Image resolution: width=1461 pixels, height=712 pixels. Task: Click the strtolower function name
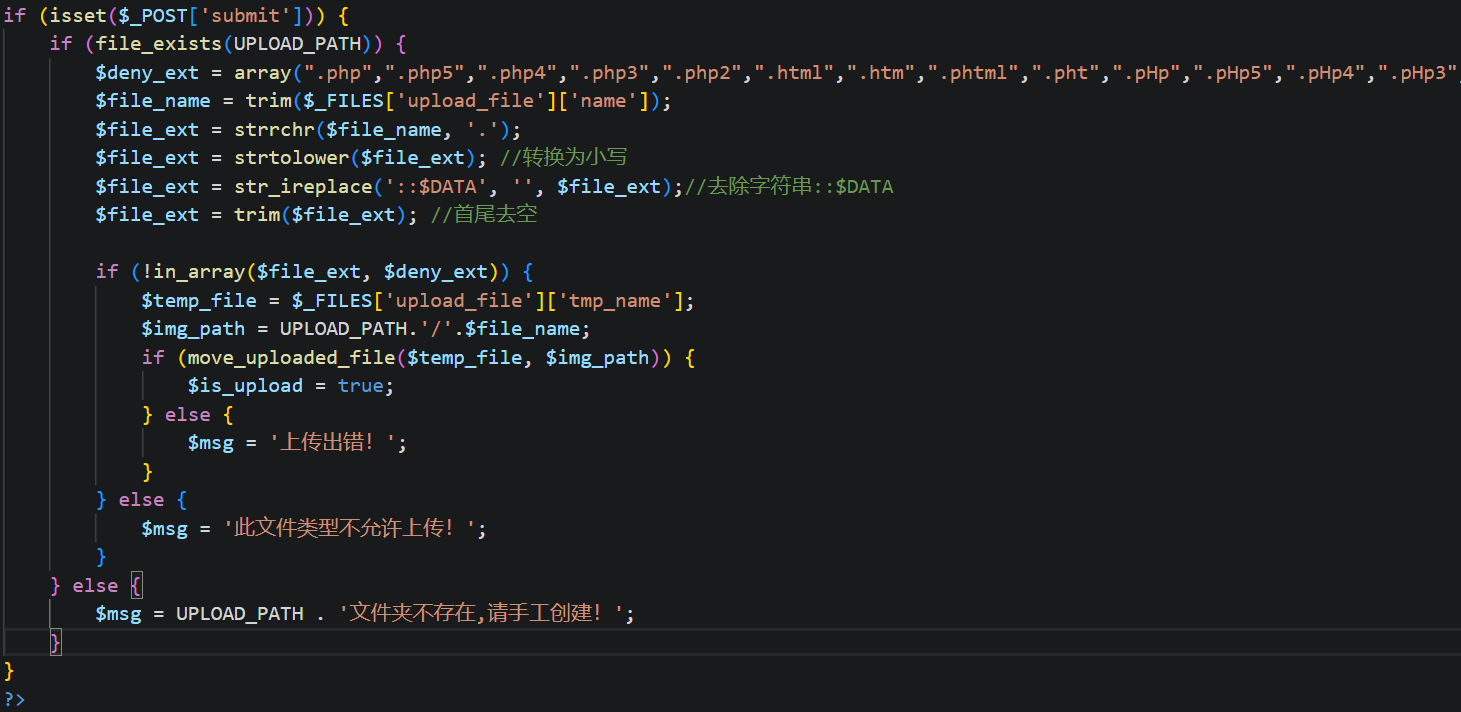click(x=286, y=158)
